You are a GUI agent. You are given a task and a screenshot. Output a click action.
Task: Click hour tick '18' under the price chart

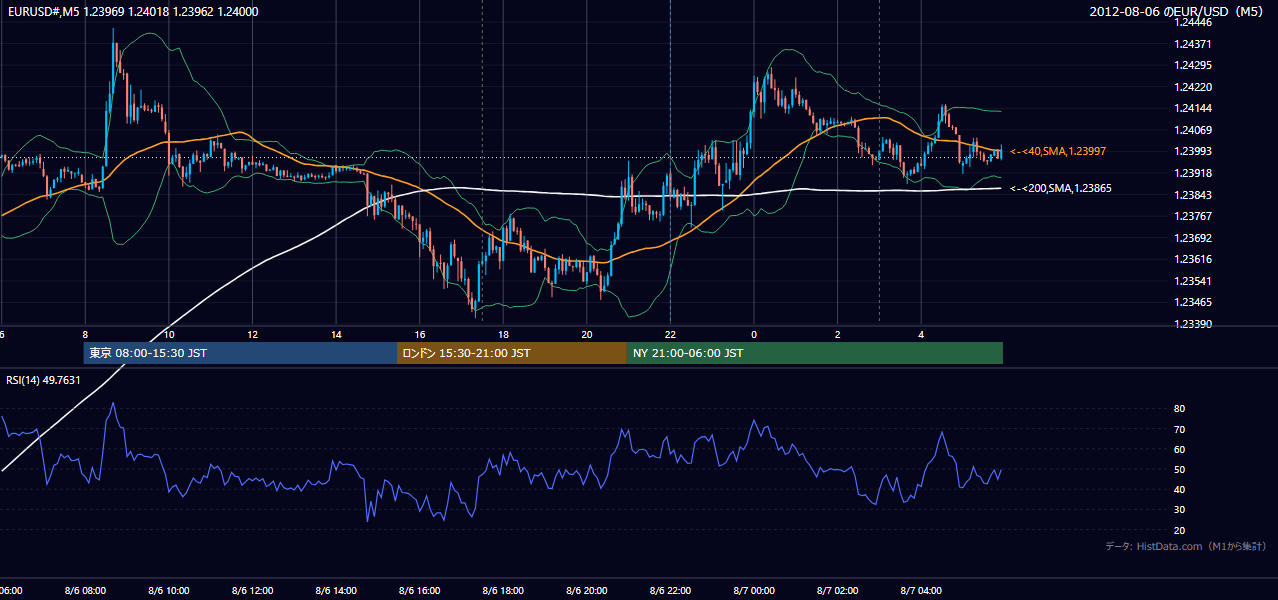503,335
